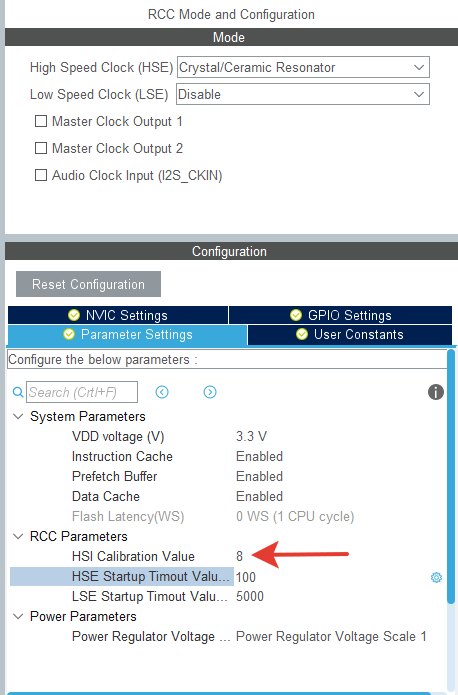This screenshot has width=458, height=695.
Task: Collapse the System Parameters section
Action: [x=18, y=417]
